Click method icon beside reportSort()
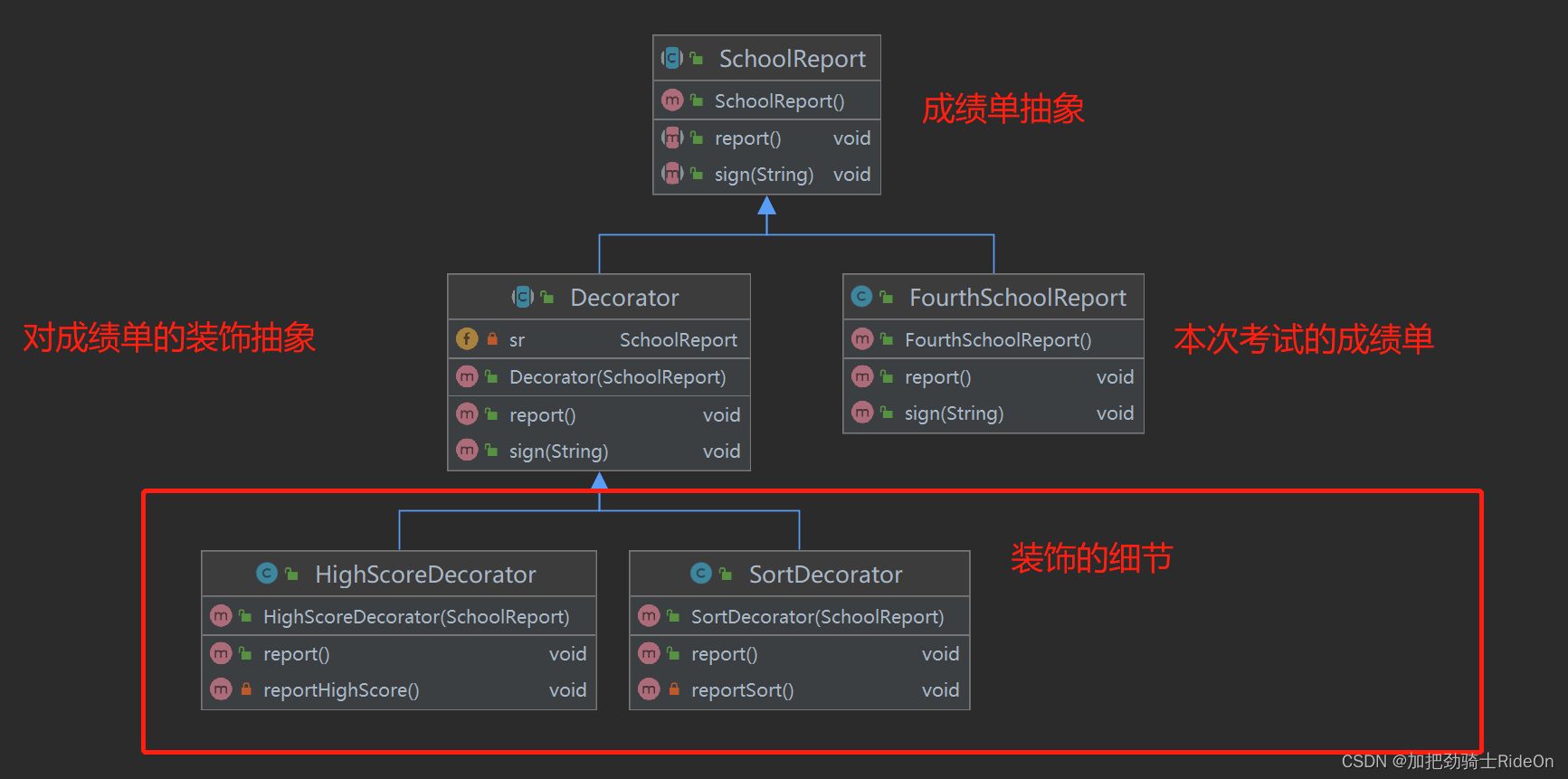 point(649,689)
